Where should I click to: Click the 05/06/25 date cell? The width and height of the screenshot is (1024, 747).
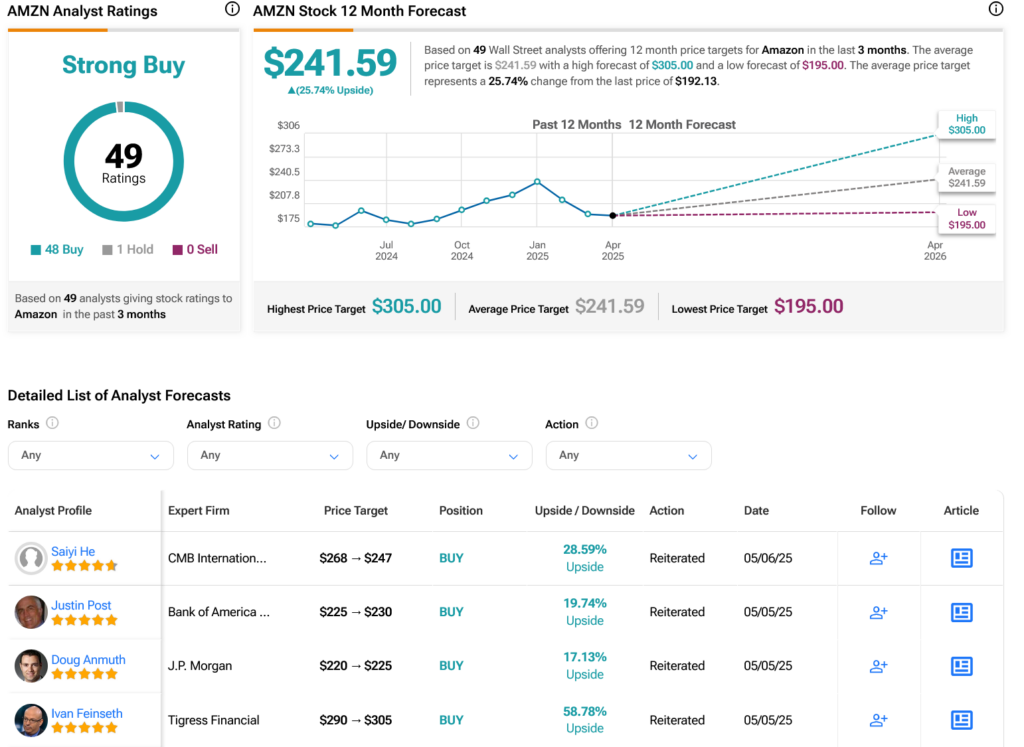click(x=768, y=558)
